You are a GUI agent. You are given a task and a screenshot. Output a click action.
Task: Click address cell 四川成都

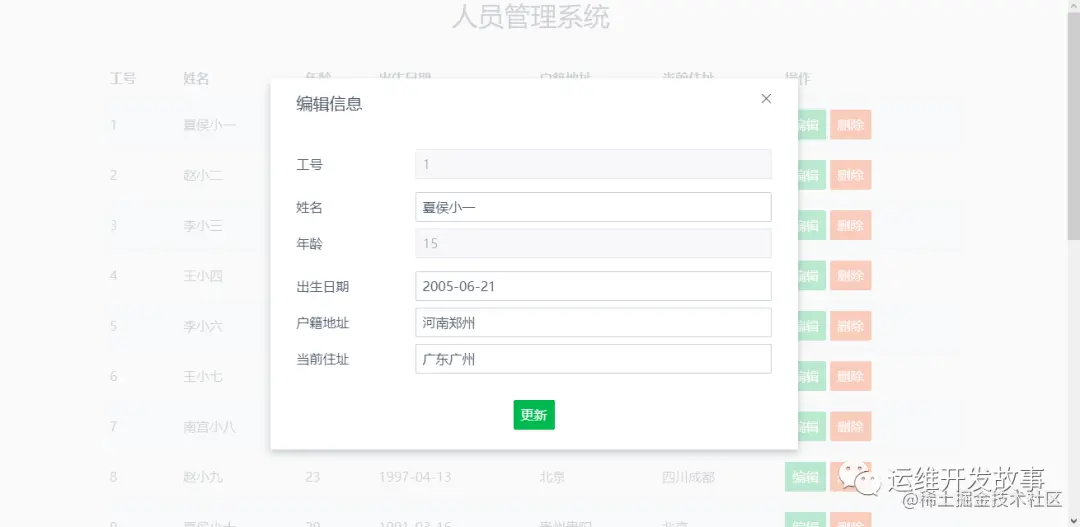688,477
